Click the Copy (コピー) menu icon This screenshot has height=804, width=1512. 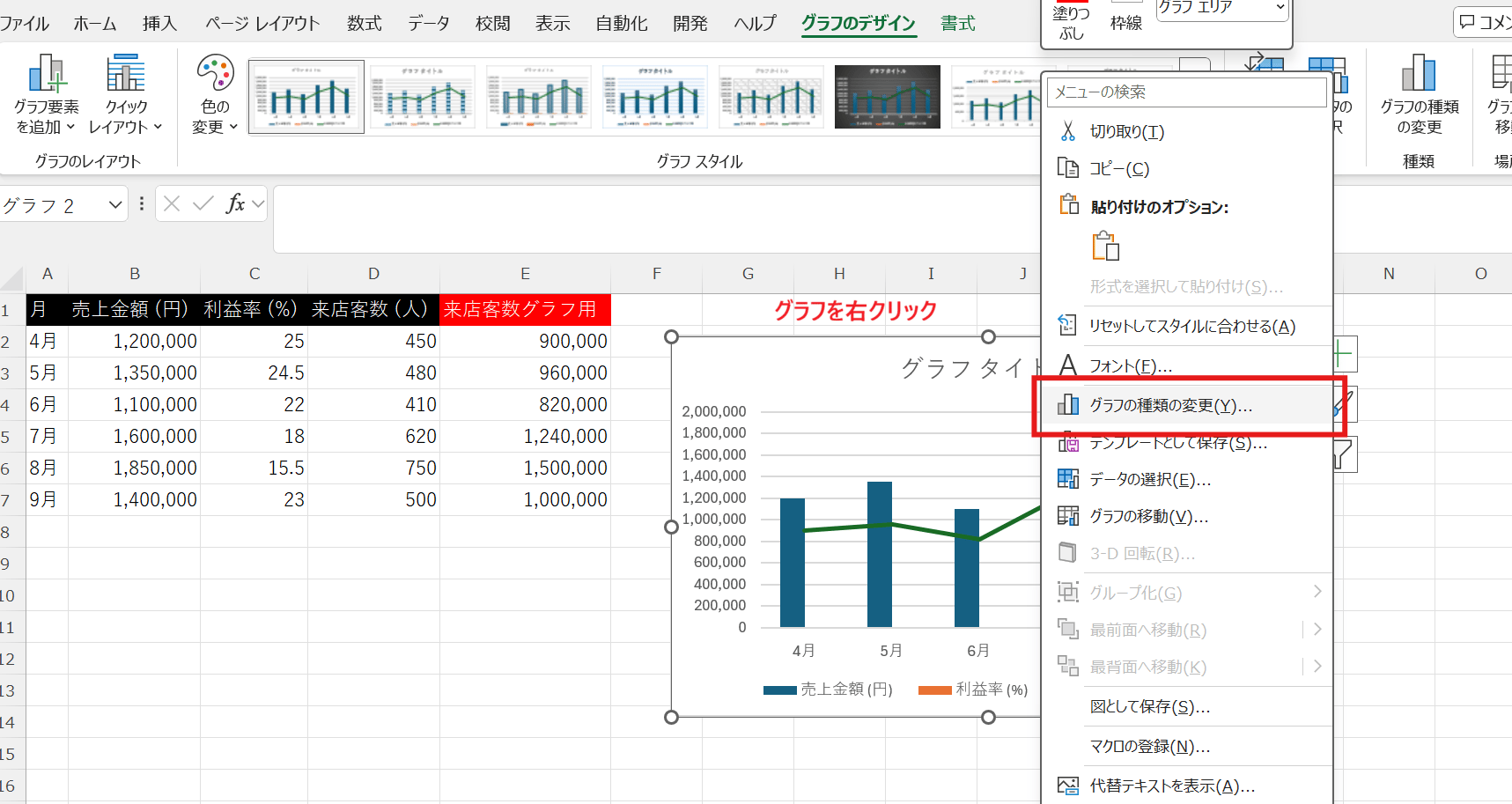click(x=1068, y=169)
